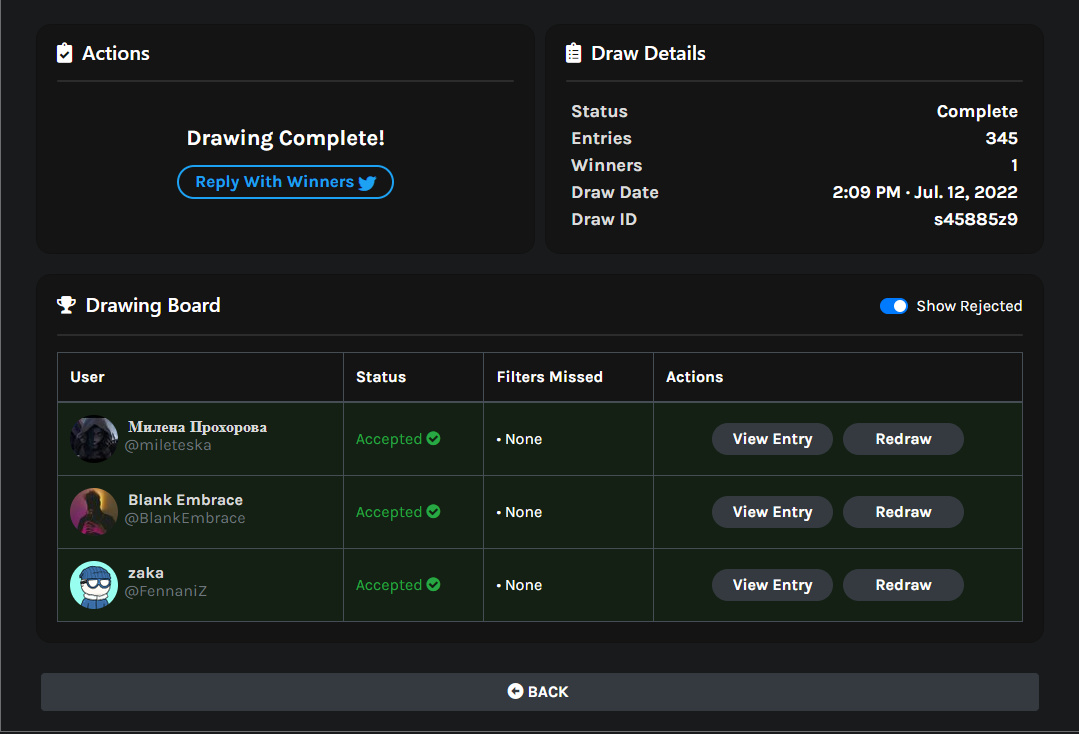Click the @BlankEmbrace handle
The height and width of the screenshot is (734, 1079).
click(x=185, y=518)
